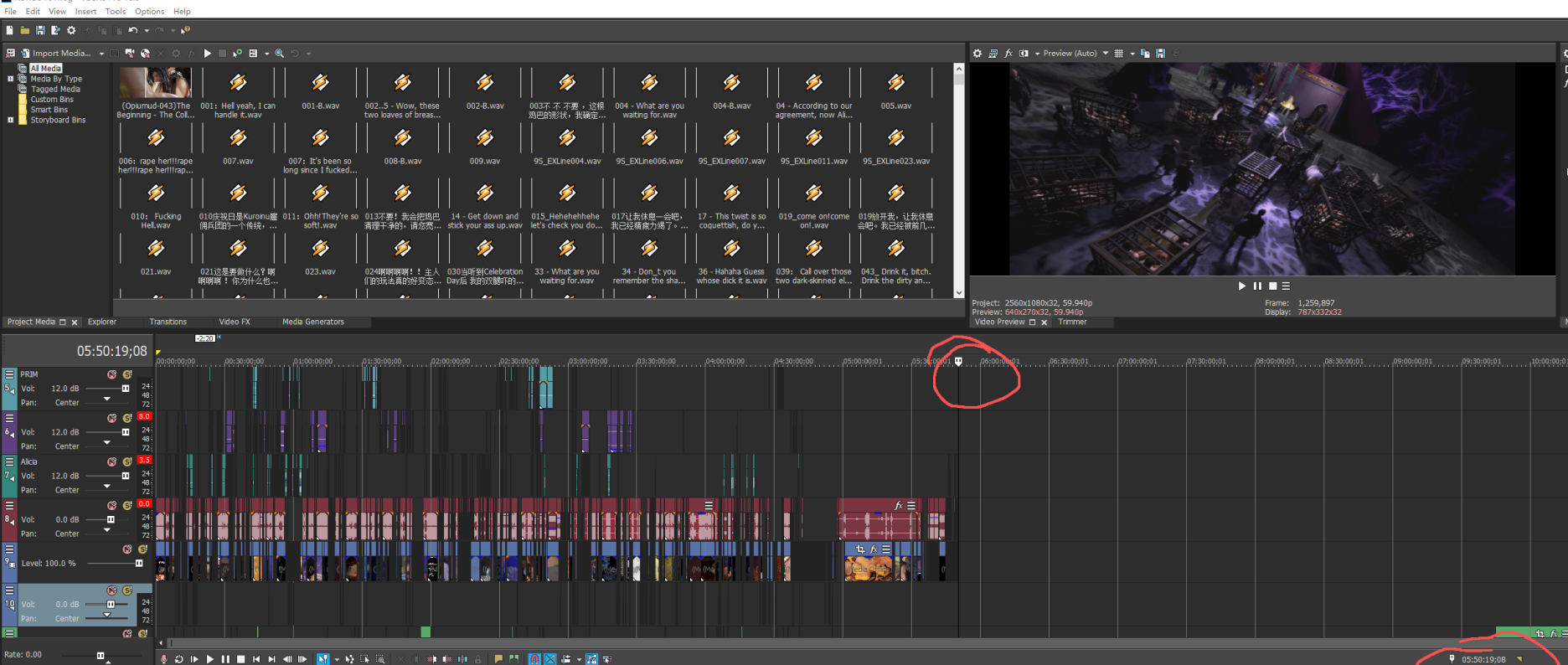Screen dimensions: 1568x665
Task: Open Video Preview project settings gear
Action: pos(977,54)
